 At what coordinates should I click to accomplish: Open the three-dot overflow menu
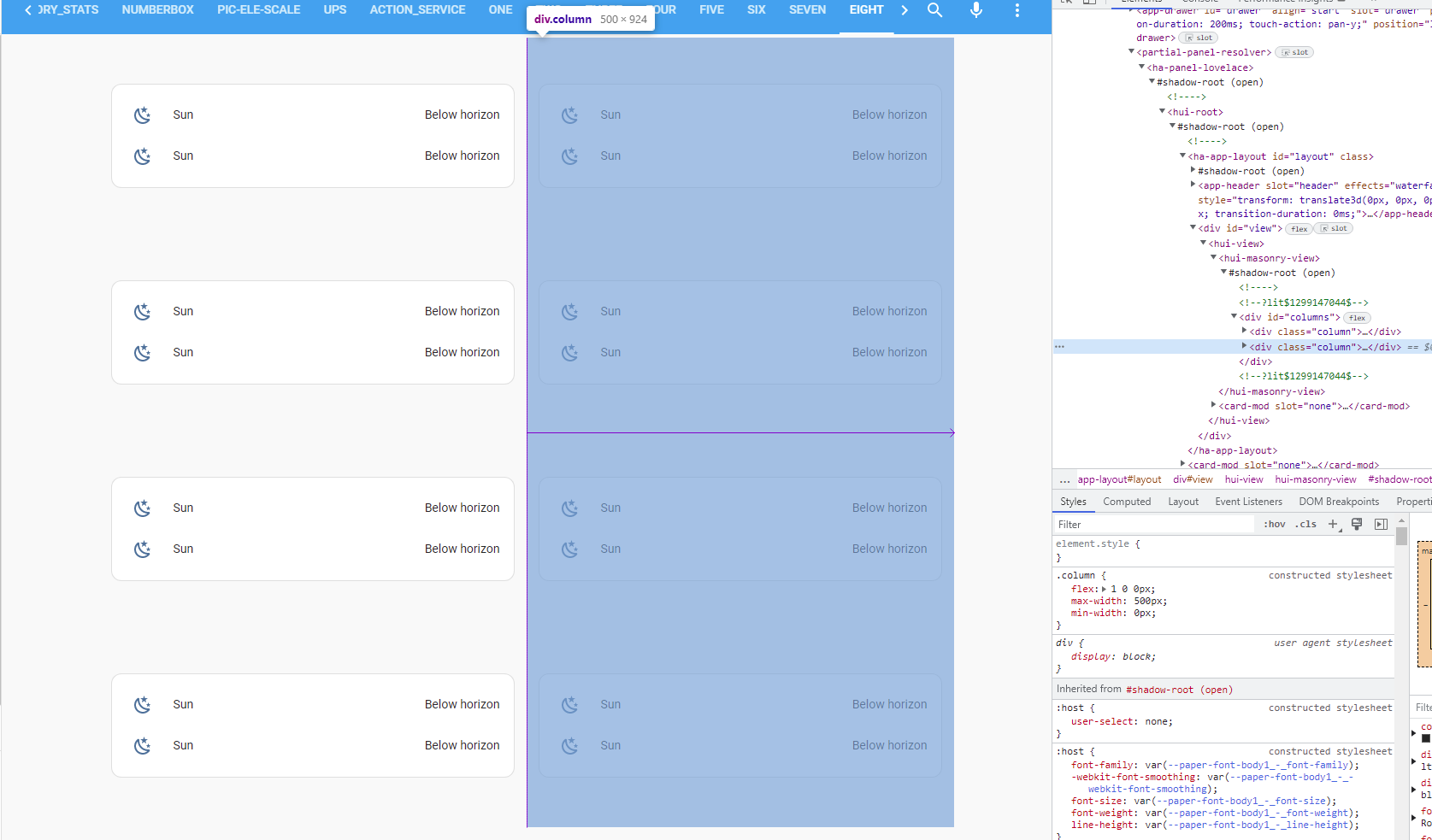click(1017, 9)
